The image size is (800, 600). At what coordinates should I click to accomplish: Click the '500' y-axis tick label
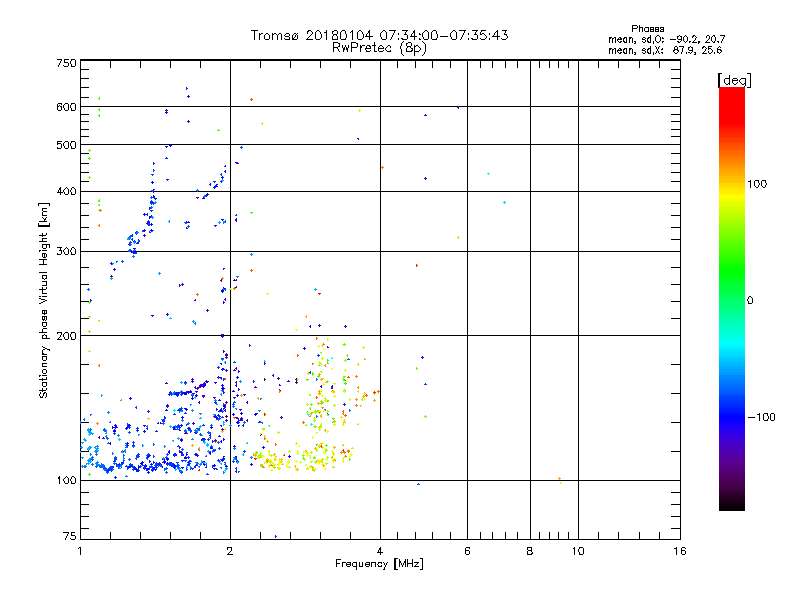tap(66, 145)
